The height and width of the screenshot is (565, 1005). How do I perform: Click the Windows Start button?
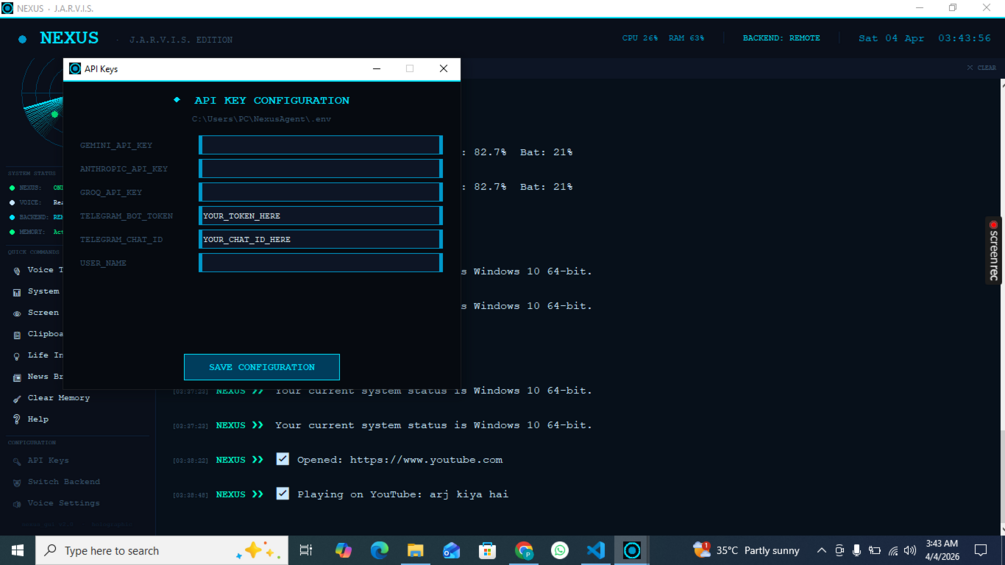17,550
